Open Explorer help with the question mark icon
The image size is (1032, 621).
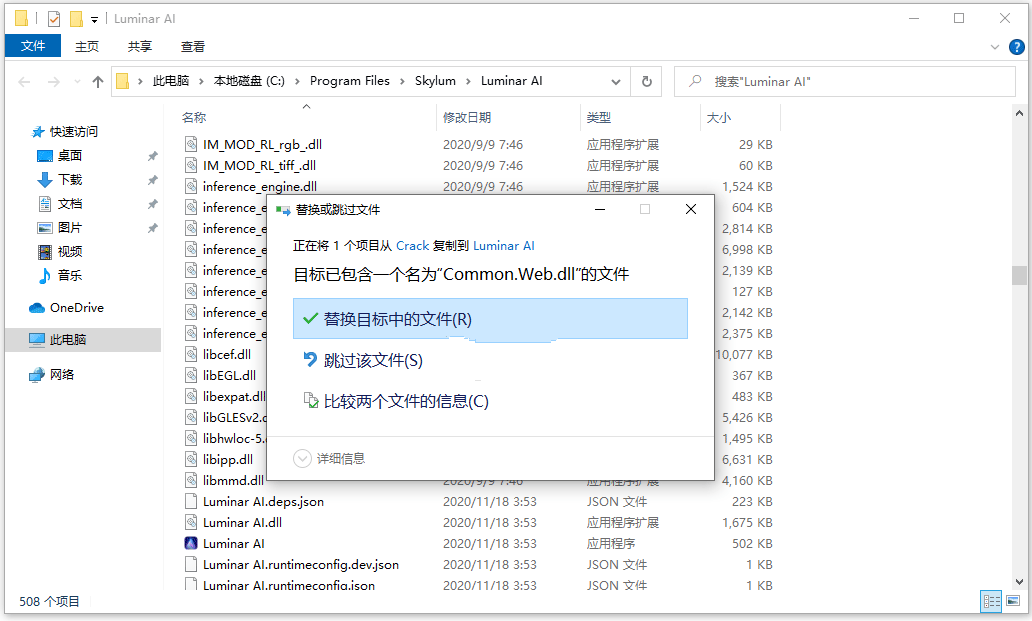1017,47
